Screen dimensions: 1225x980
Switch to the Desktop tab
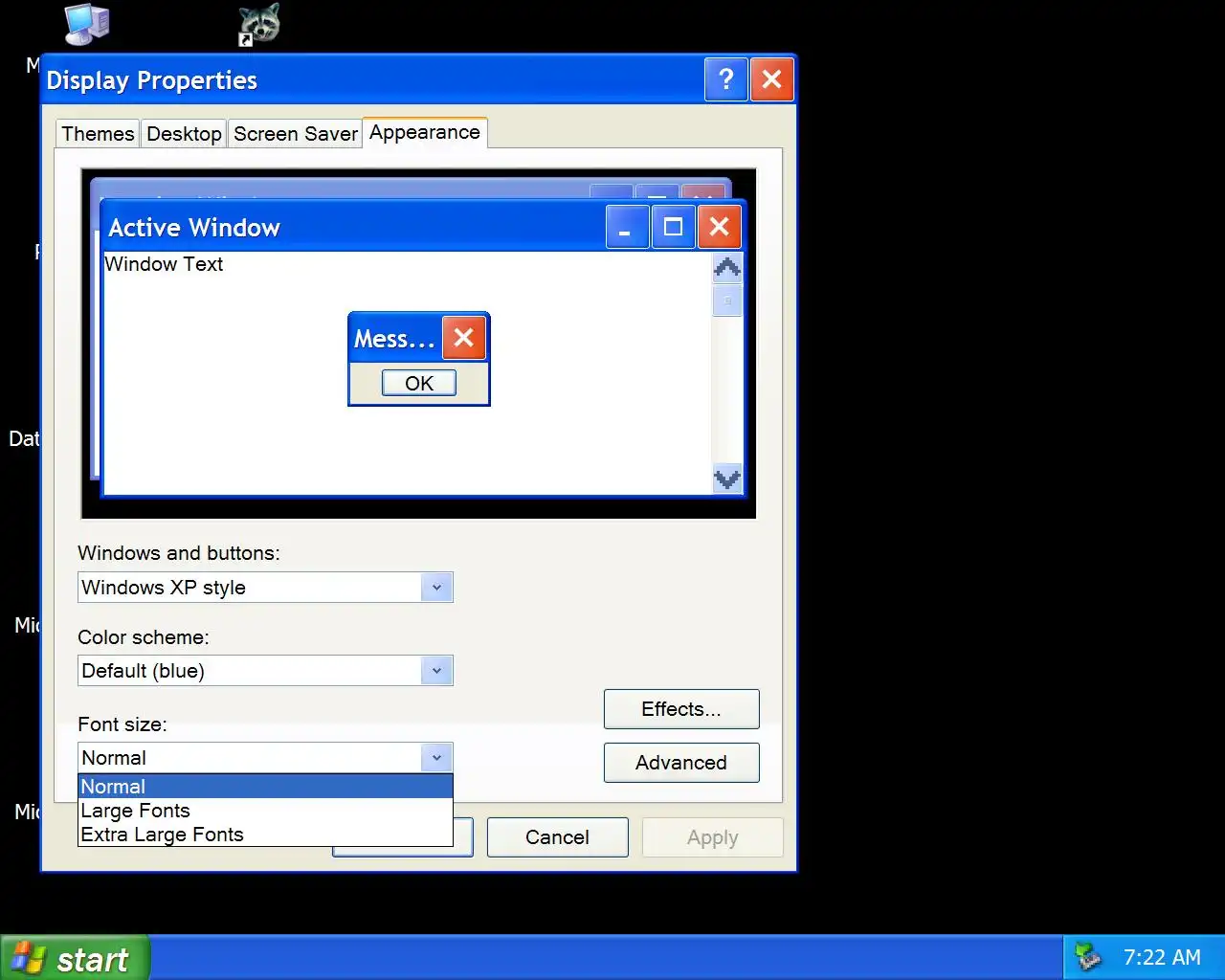point(184,134)
